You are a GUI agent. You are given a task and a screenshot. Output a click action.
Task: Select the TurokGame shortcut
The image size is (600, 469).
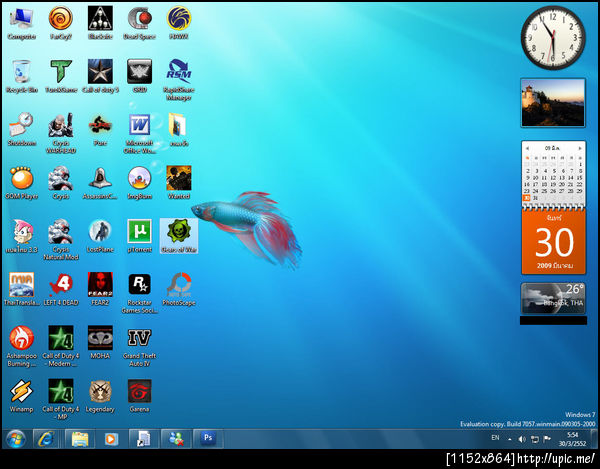pyautogui.click(x=60, y=76)
